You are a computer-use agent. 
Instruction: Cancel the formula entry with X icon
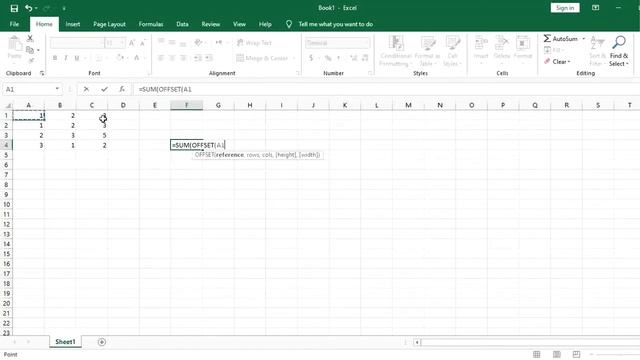coord(86,89)
